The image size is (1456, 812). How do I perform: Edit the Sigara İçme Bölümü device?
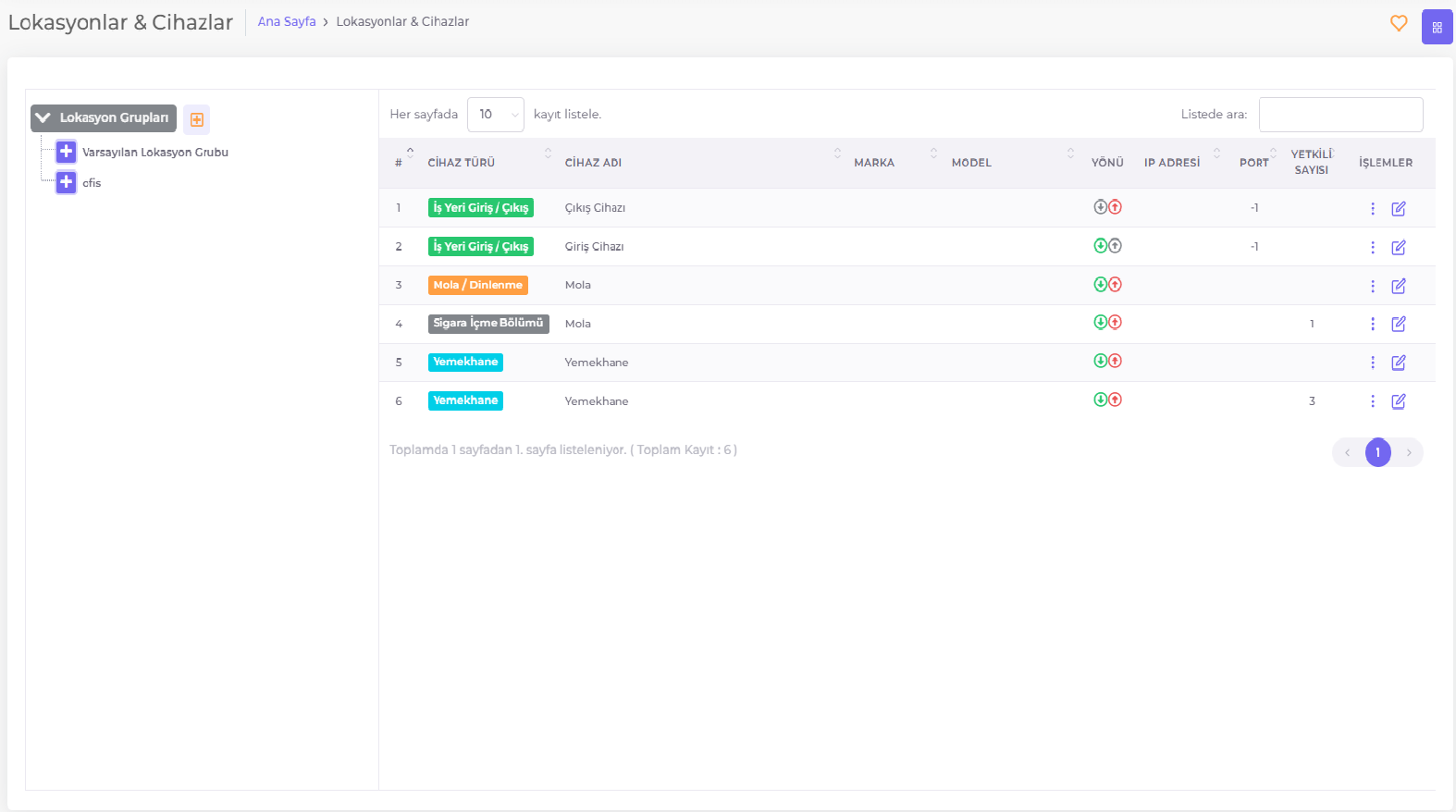coord(1399,324)
